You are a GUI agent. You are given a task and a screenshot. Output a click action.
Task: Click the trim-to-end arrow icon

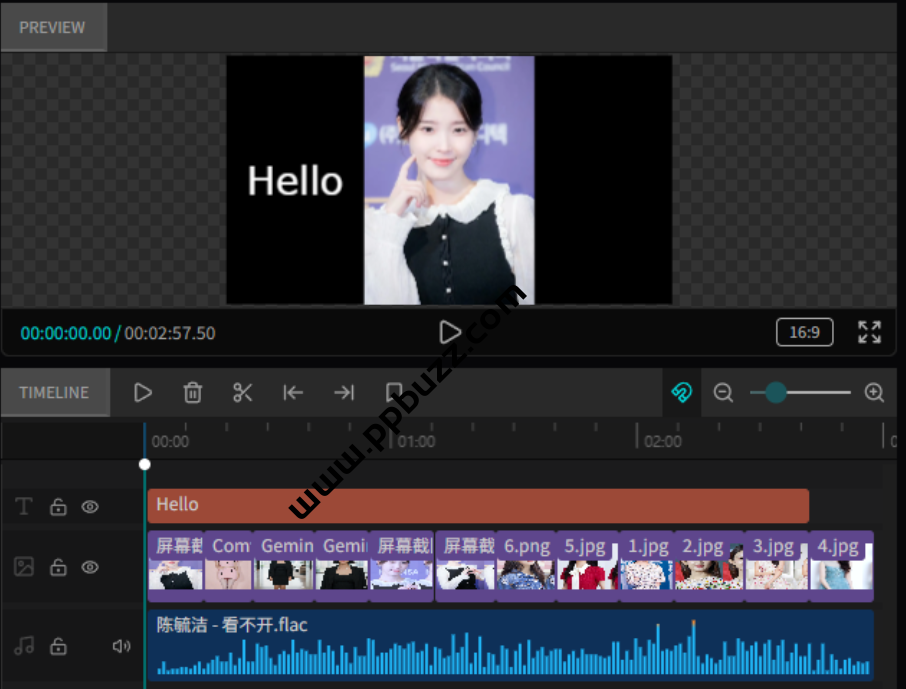(344, 393)
